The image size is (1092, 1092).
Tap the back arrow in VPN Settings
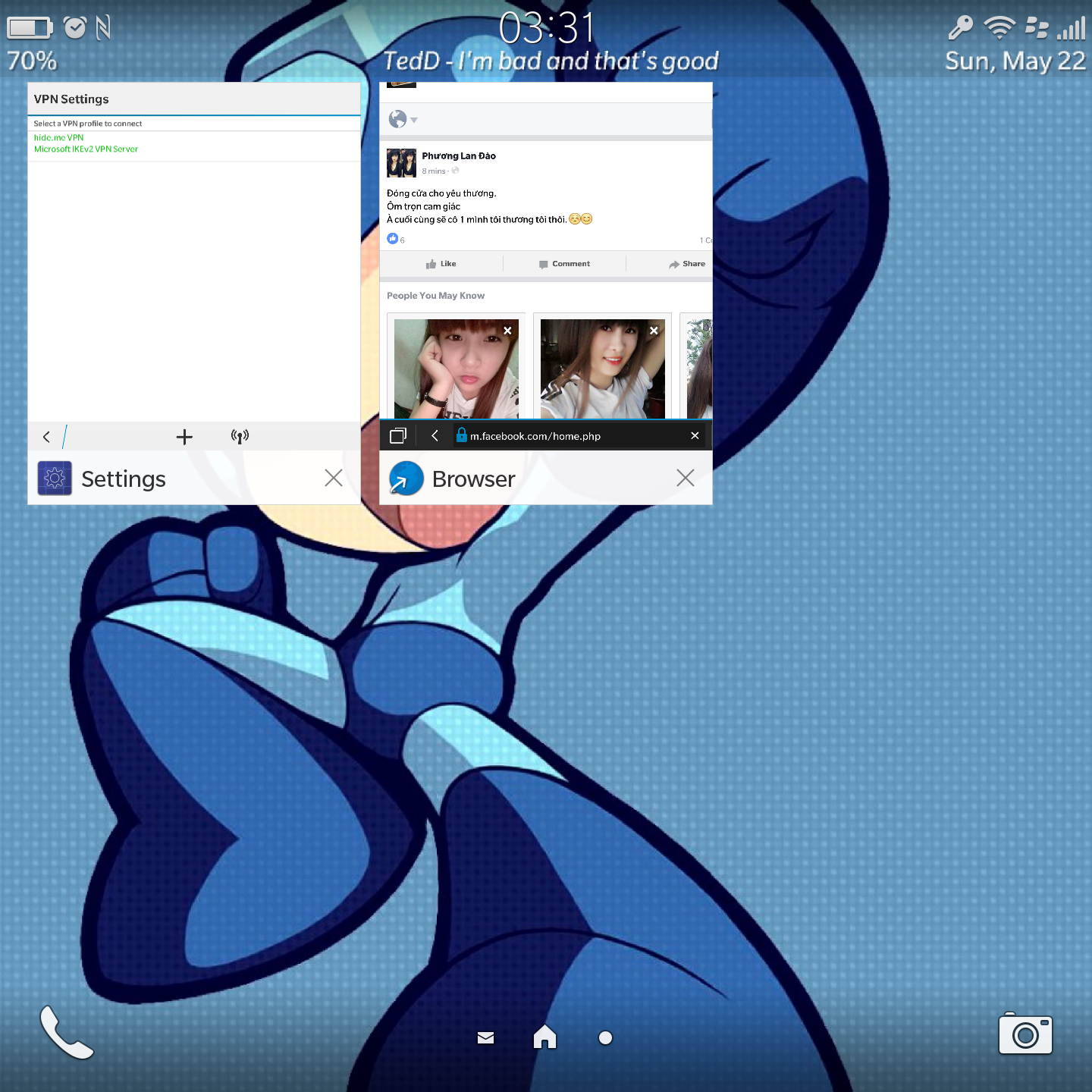[x=46, y=437]
